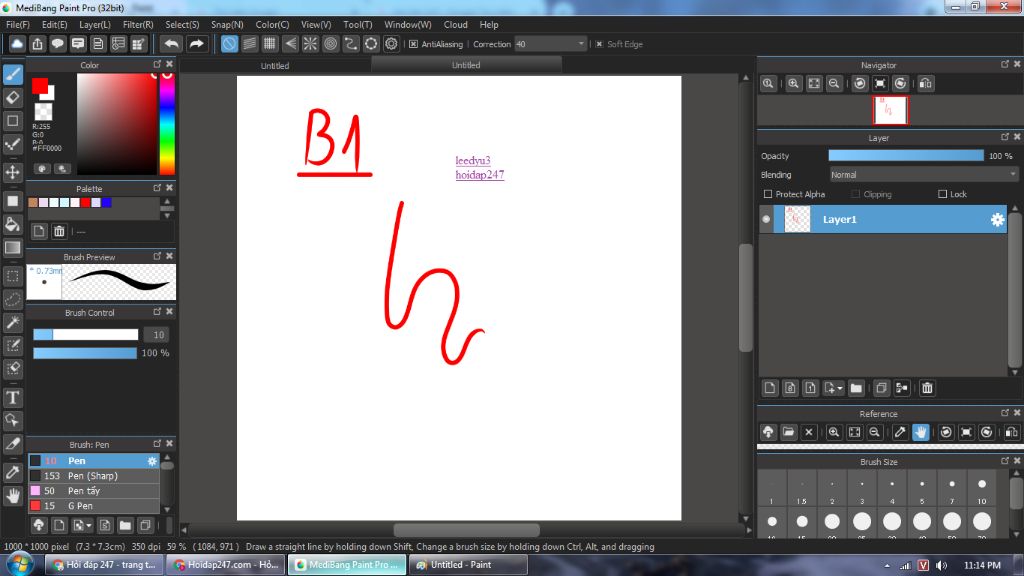The image size is (1024, 576).
Task: Click the leedyu3 link on canvas
Action: (473, 161)
